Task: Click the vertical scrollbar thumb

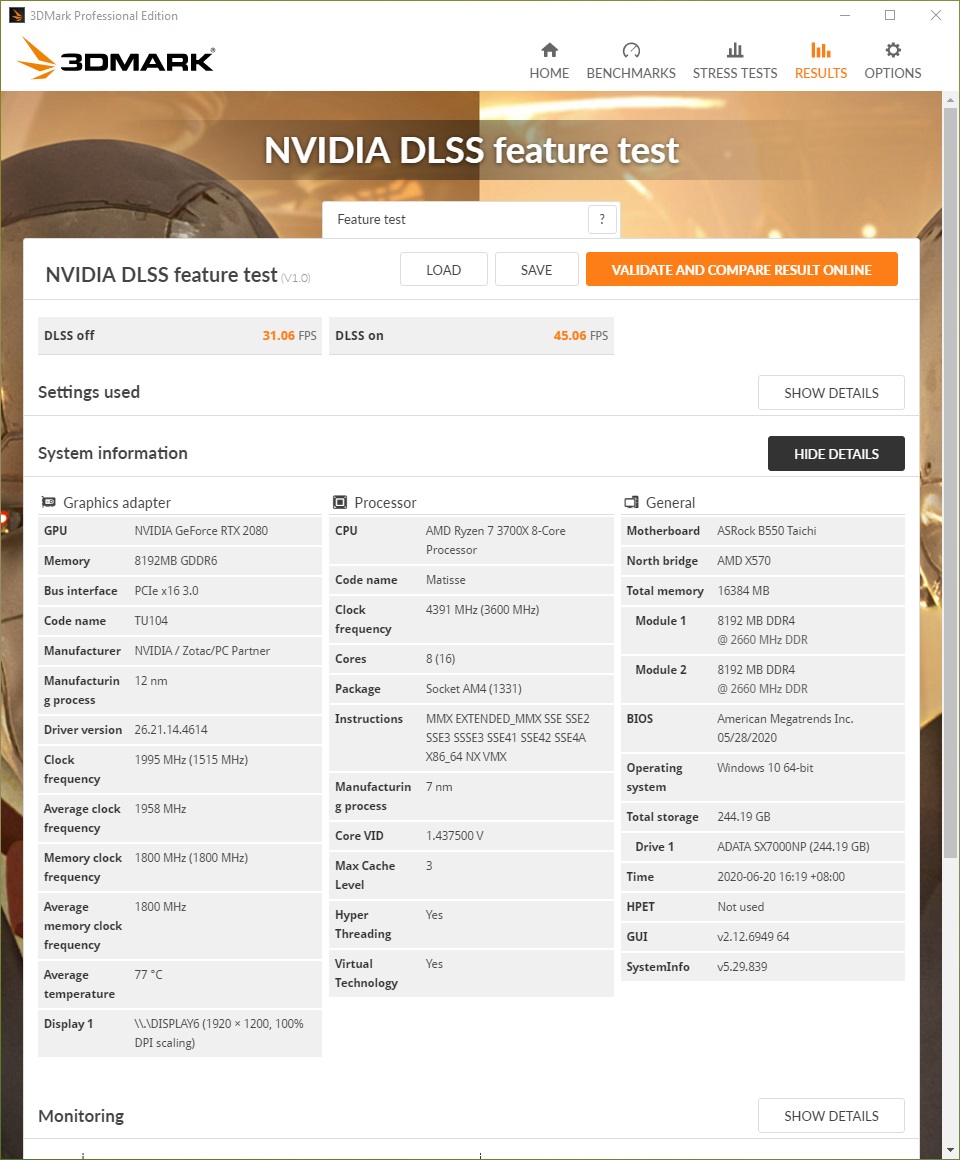Action: [950, 480]
